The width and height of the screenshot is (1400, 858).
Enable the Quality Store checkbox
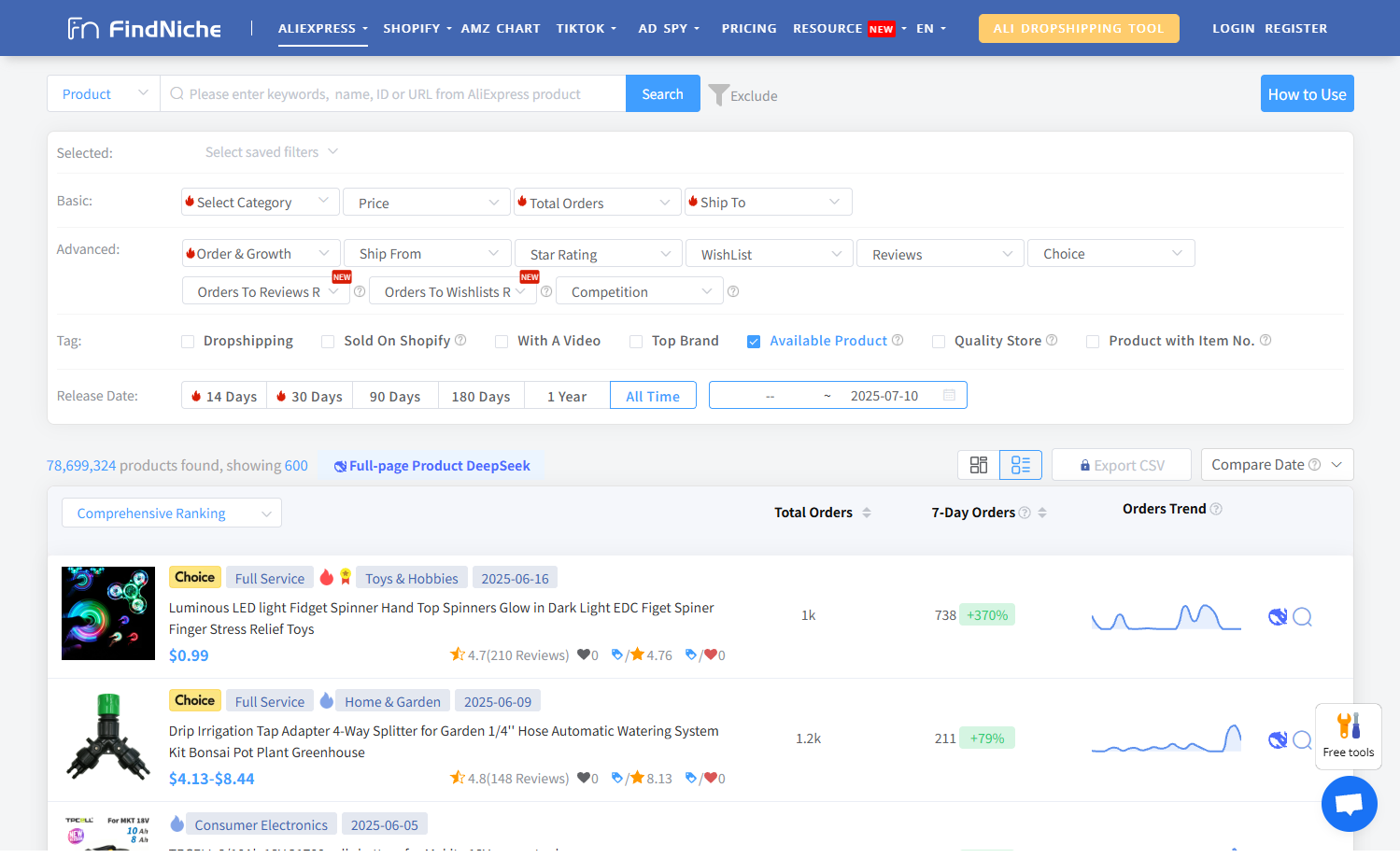click(939, 342)
